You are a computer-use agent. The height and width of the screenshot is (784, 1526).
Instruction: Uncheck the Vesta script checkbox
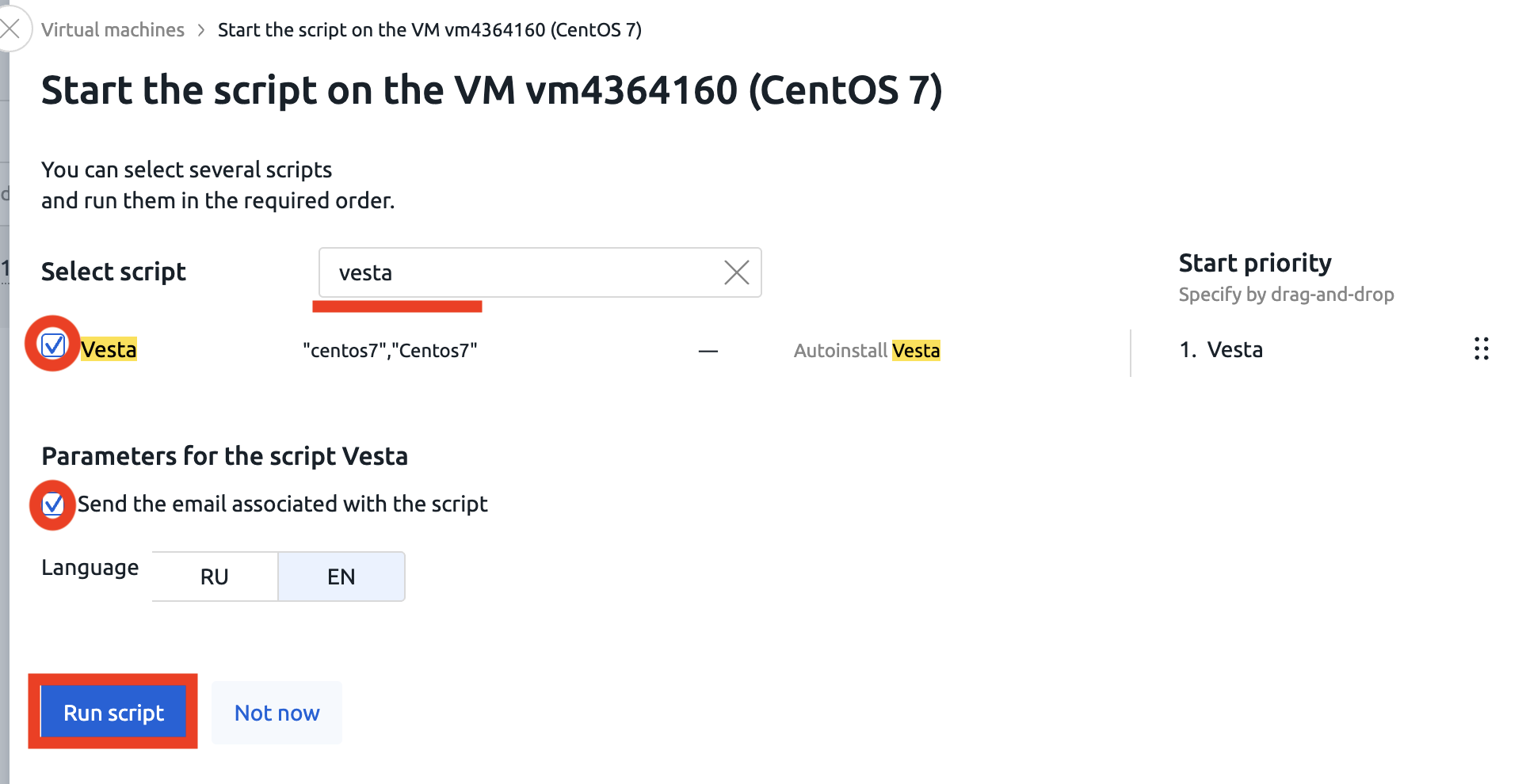pos(53,345)
